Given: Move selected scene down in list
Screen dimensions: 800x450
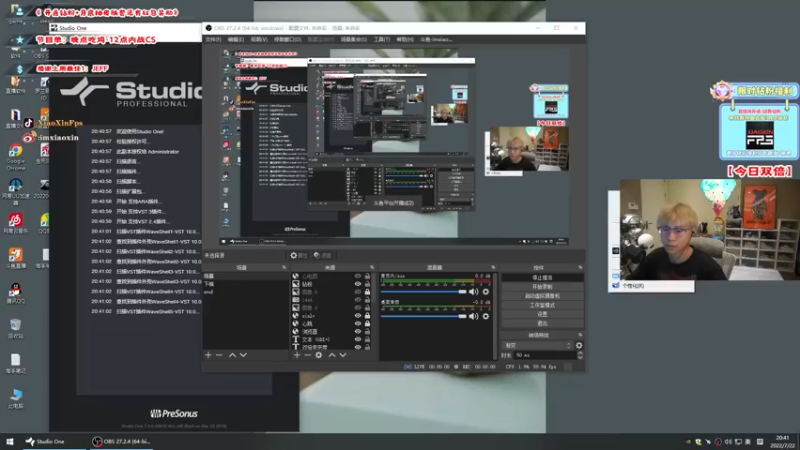Looking at the screenshot, I should coord(243,355).
